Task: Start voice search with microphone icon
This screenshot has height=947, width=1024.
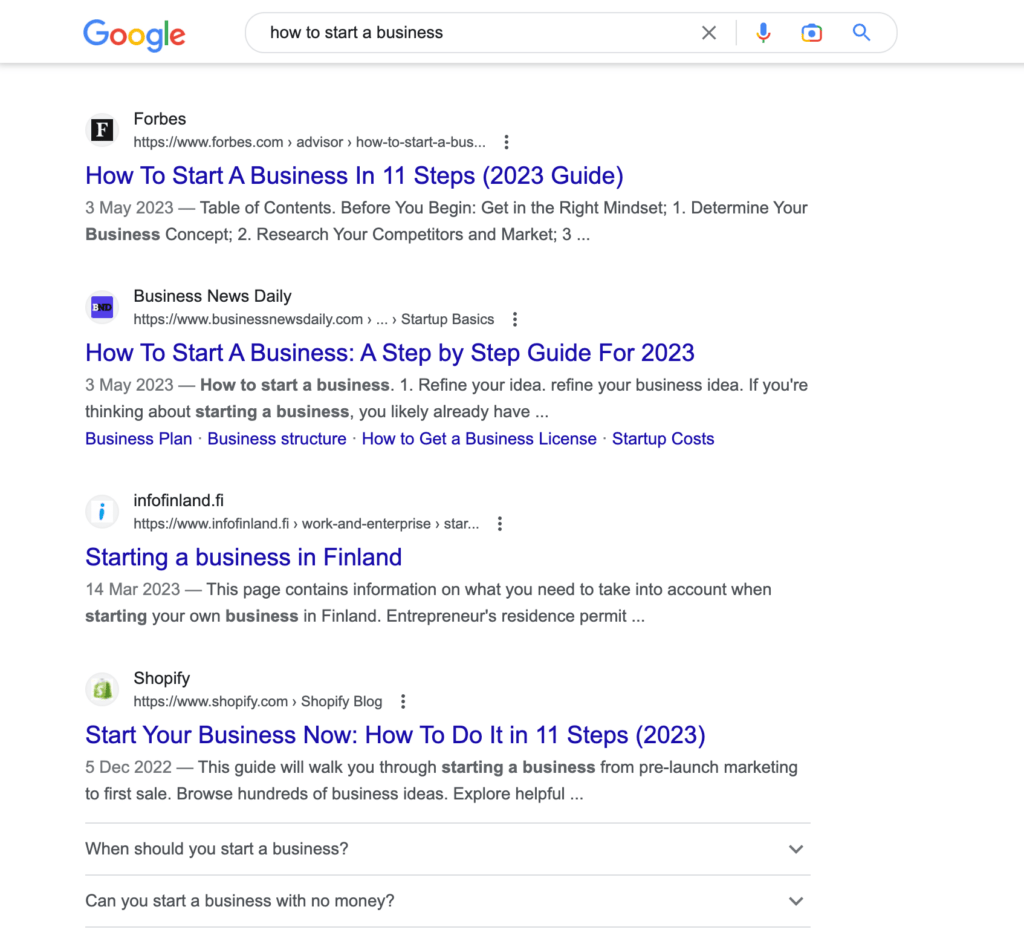Action: point(763,33)
